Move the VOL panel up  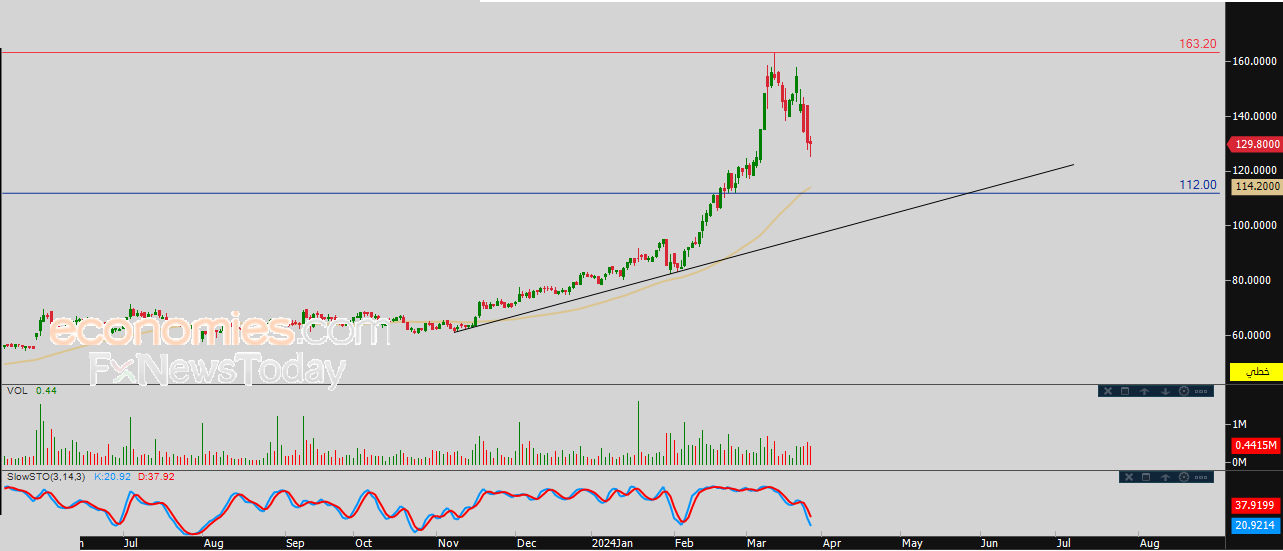click(1145, 391)
